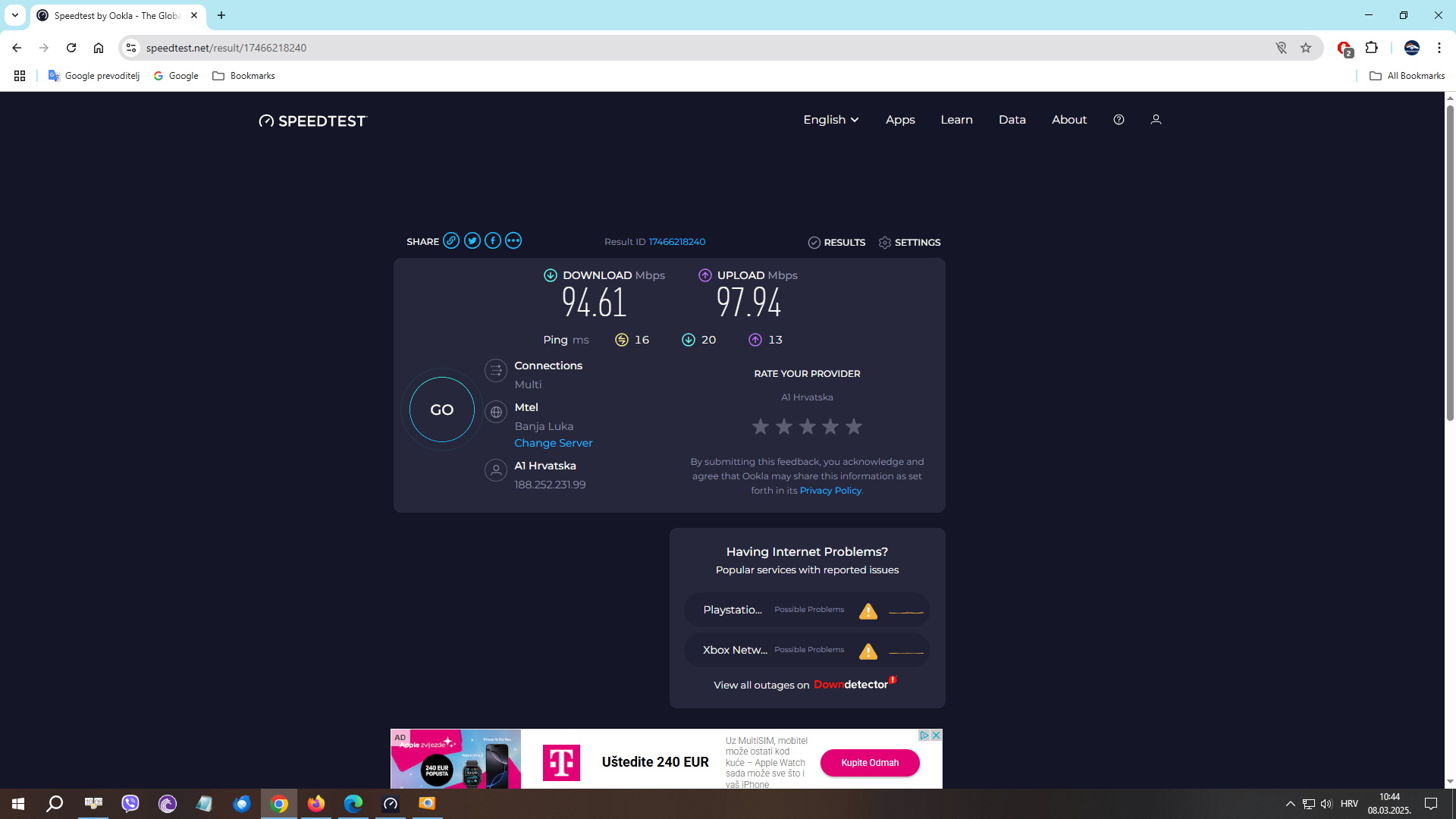Open more share options ellipsis icon
The image size is (1456, 819).
513,241
